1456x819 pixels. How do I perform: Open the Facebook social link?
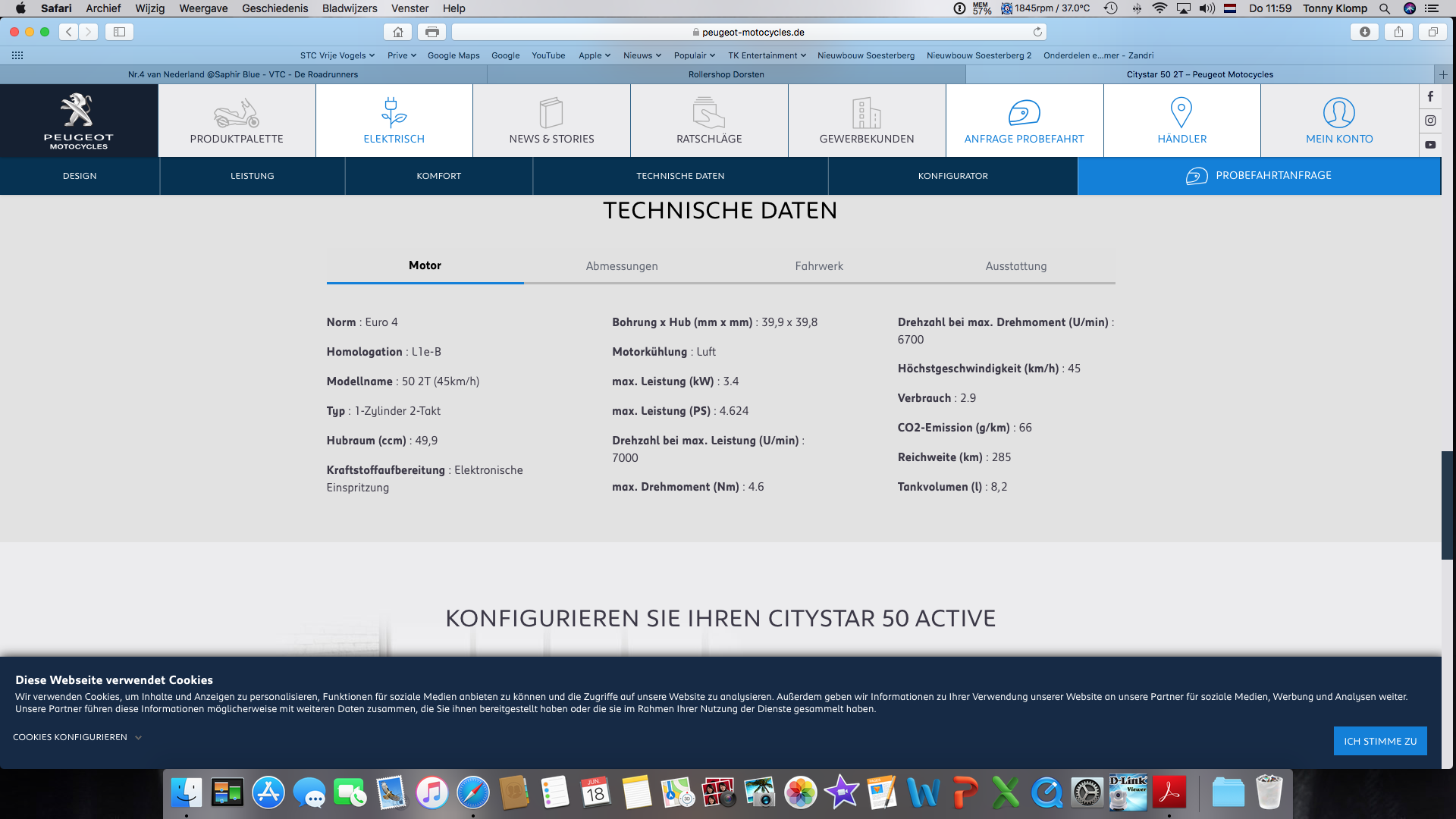point(1430,96)
